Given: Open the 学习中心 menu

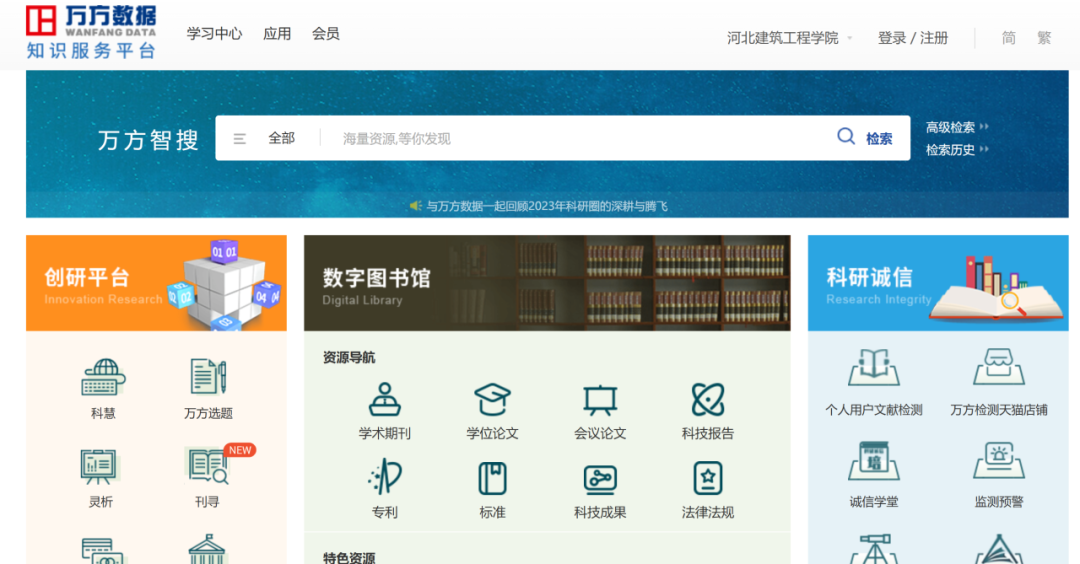Looking at the screenshot, I should point(214,34).
